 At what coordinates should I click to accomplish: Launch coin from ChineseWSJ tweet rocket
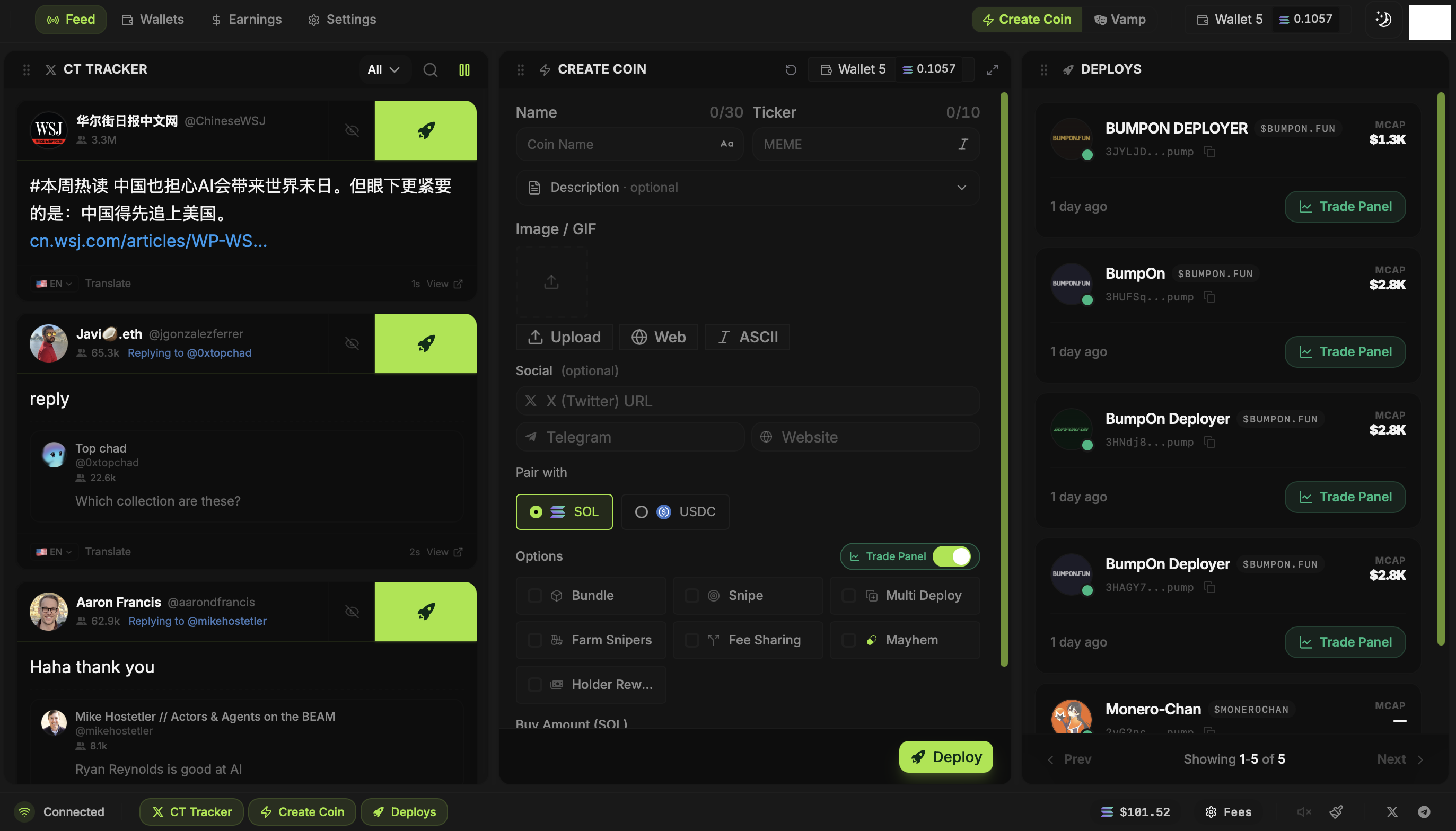click(x=425, y=130)
